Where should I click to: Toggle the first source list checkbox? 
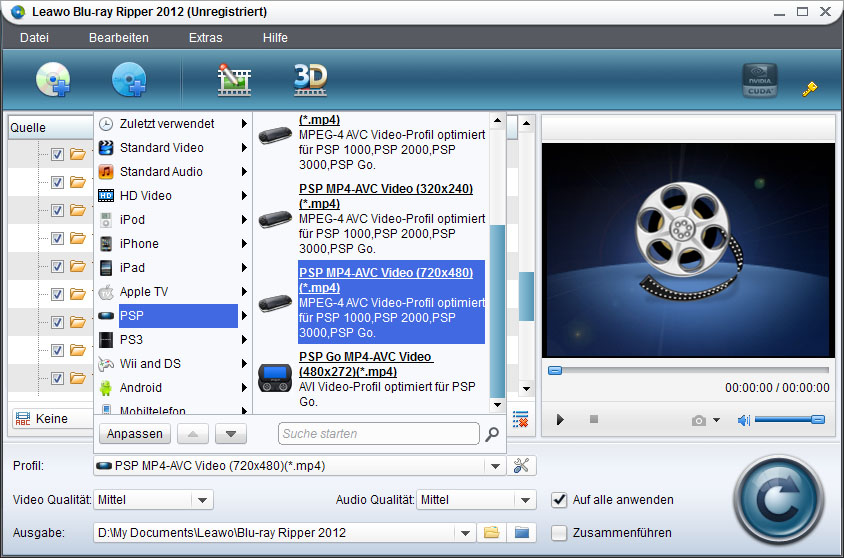[57, 154]
